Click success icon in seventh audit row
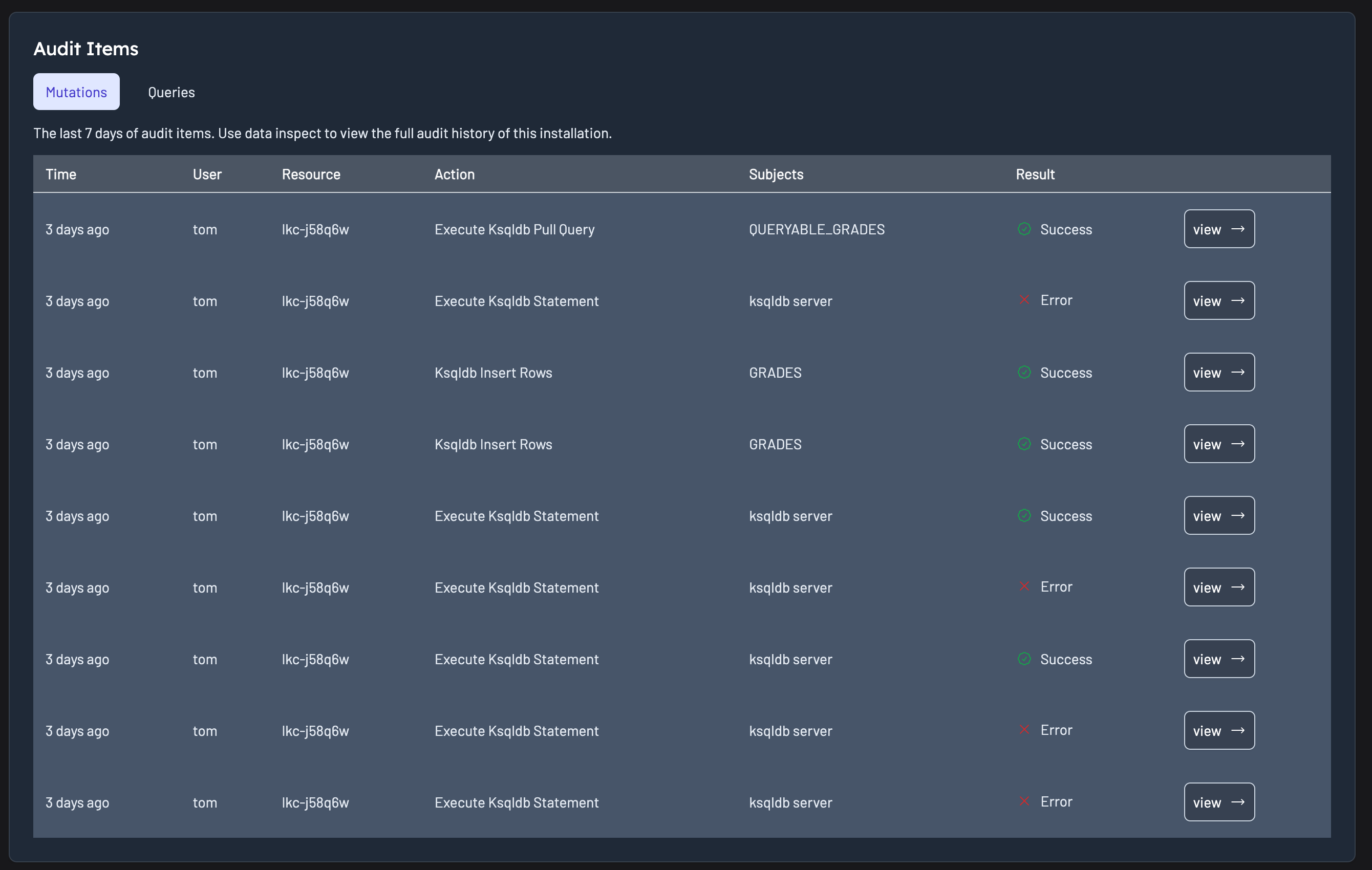This screenshot has height=870, width=1372. pos(1024,659)
